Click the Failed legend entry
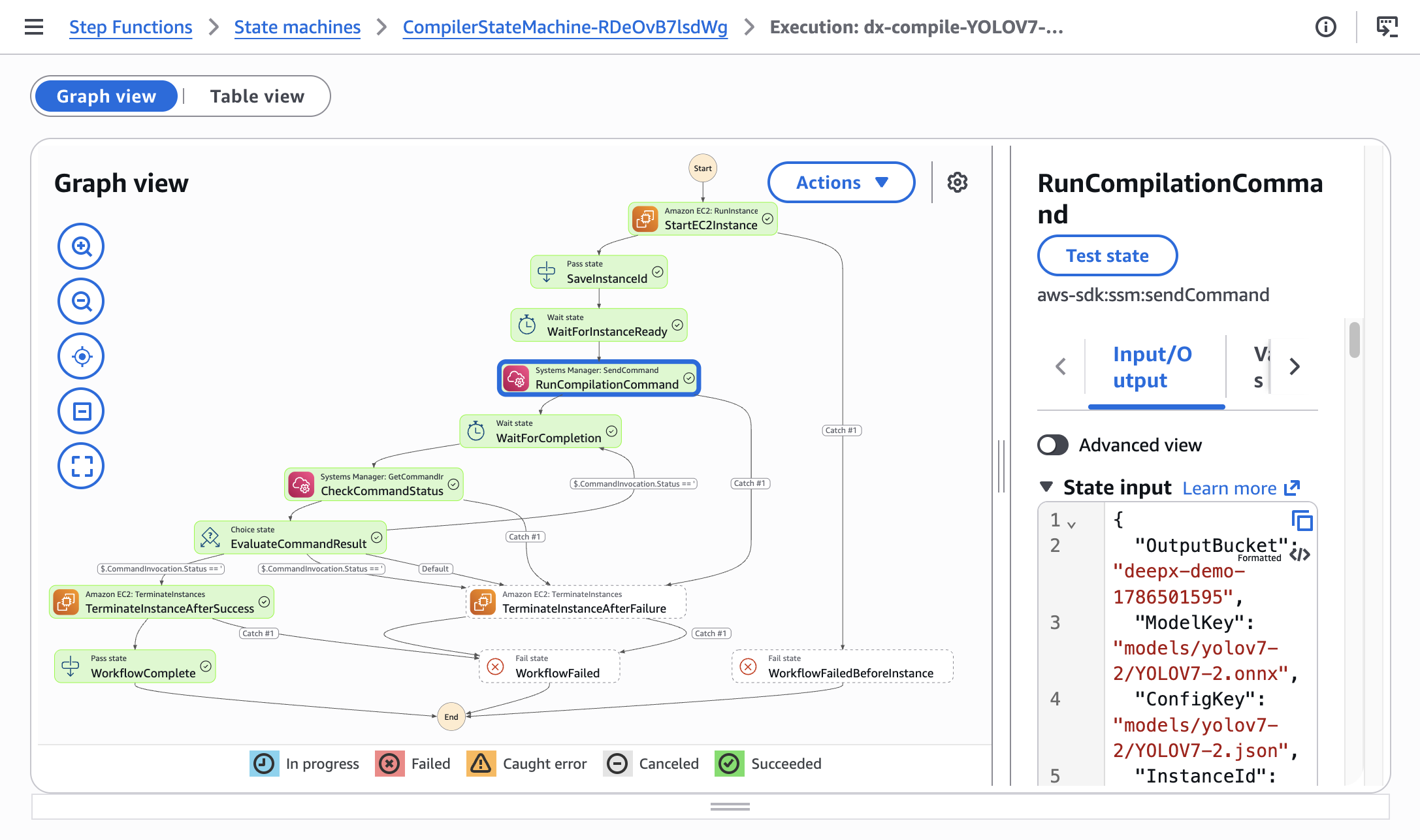Image resolution: width=1420 pixels, height=840 pixels. coord(413,764)
